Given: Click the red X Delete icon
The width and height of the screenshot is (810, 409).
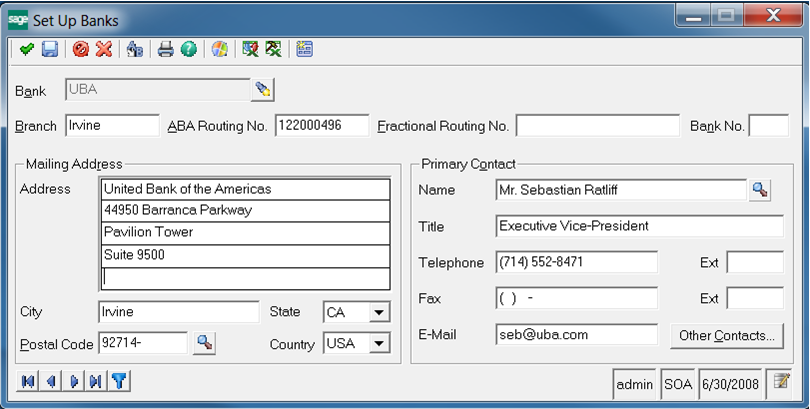Looking at the screenshot, I should point(103,49).
